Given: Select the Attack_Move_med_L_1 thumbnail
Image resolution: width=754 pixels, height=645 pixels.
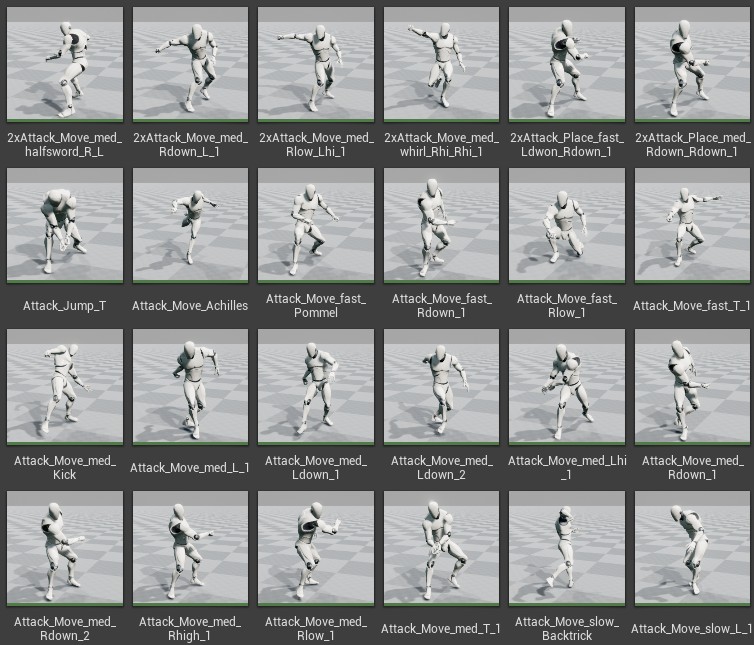Looking at the screenshot, I should (x=190, y=387).
